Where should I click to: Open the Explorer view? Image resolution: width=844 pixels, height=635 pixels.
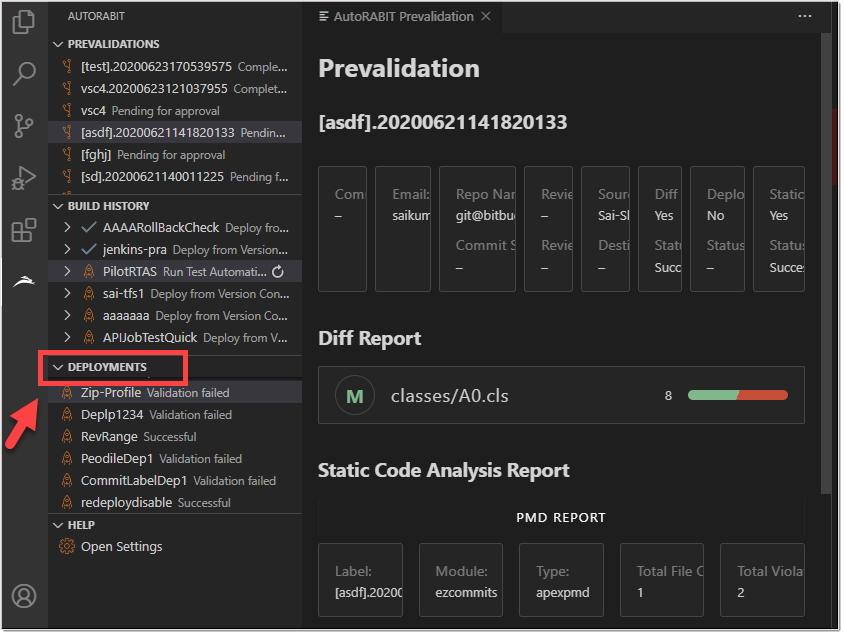(x=24, y=22)
